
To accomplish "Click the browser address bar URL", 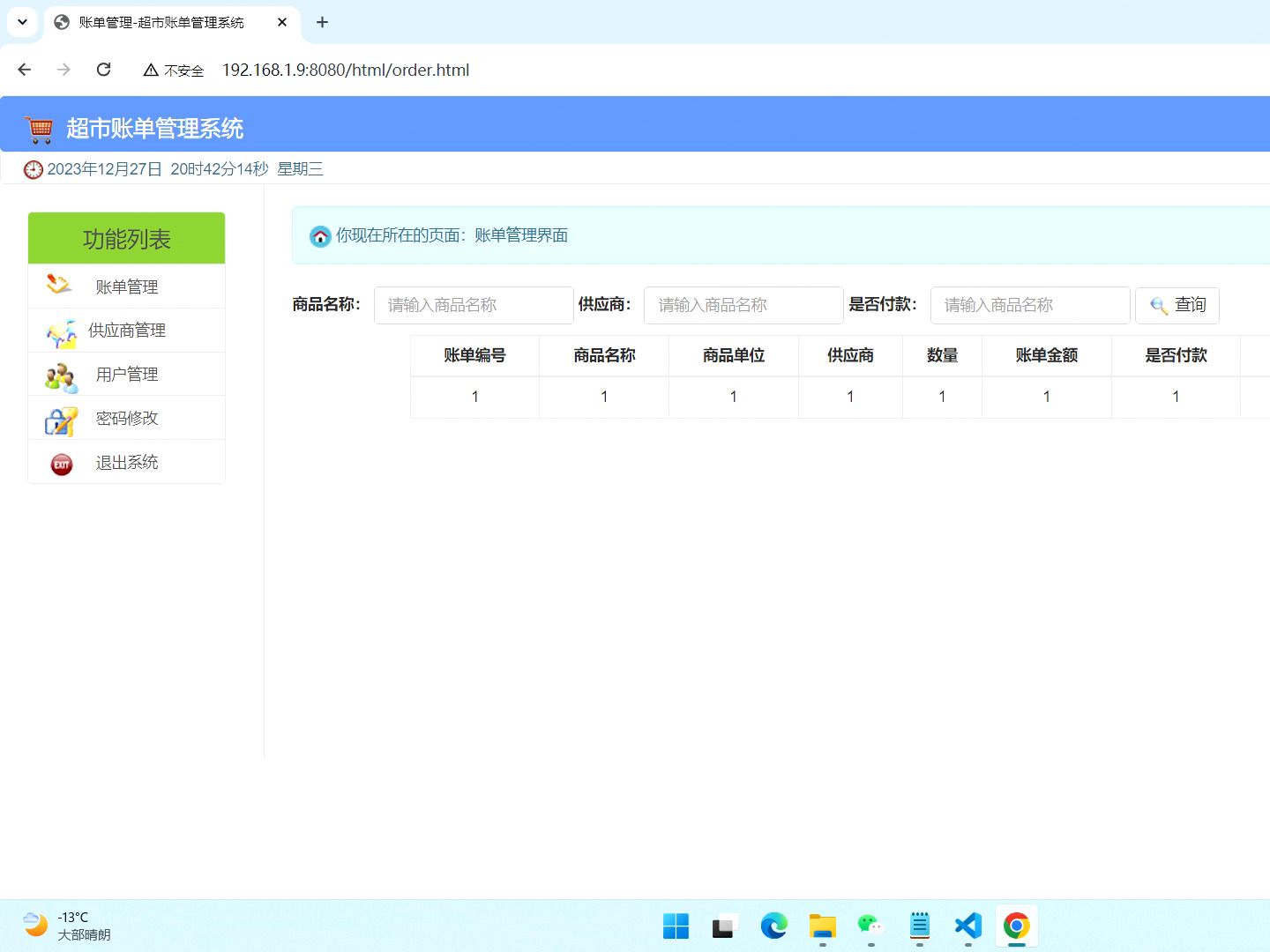I will pos(346,70).
